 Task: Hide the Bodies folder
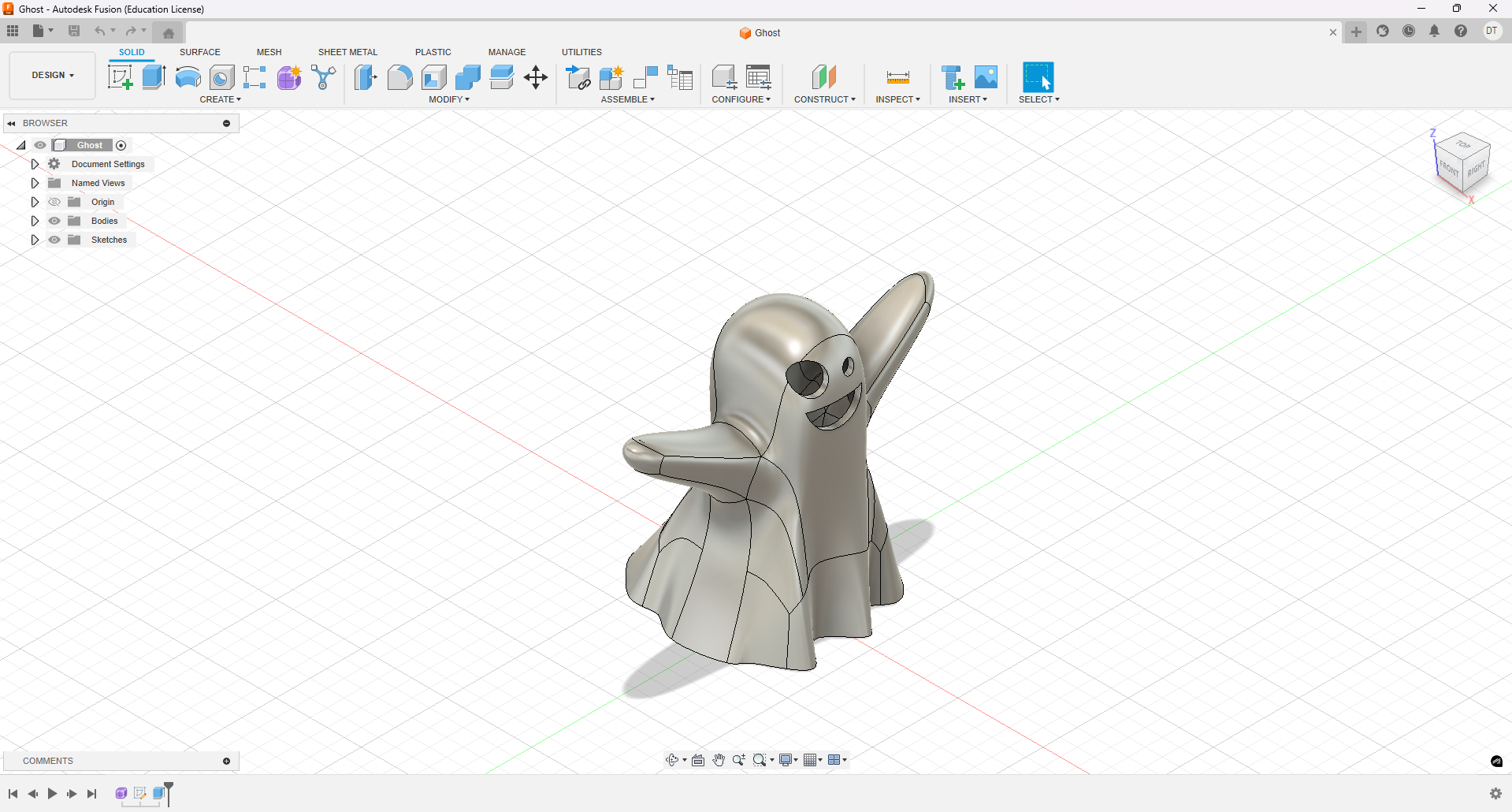pyautogui.click(x=54, y=221)
